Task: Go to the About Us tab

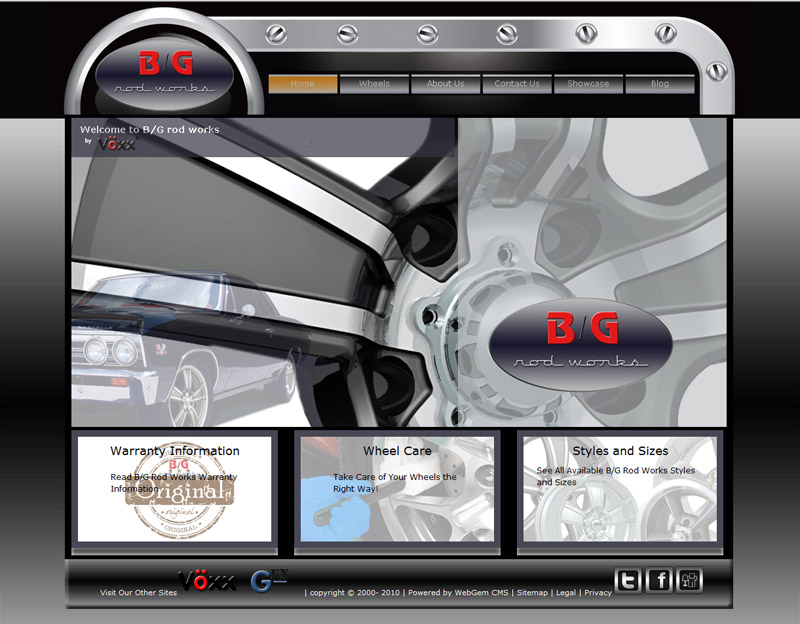Action: [446, 84]
